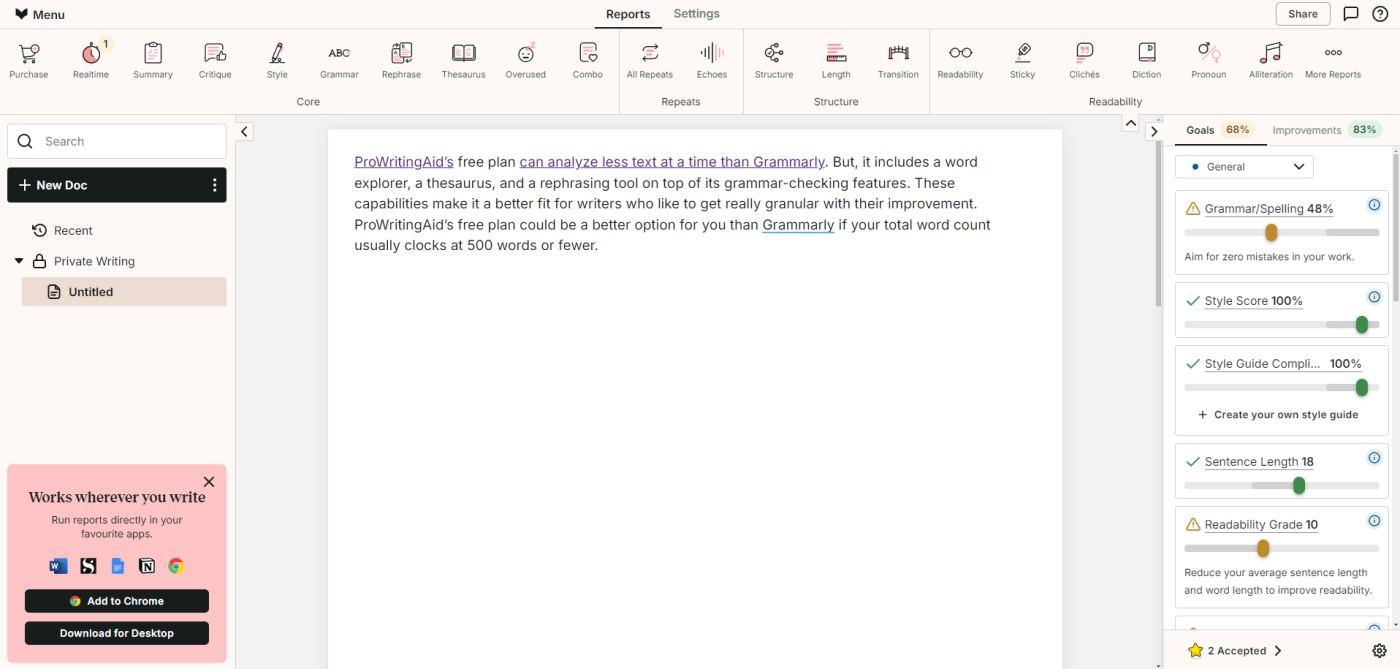
Task: Click Create your own style guide
Action: (x=1278, y=415)
